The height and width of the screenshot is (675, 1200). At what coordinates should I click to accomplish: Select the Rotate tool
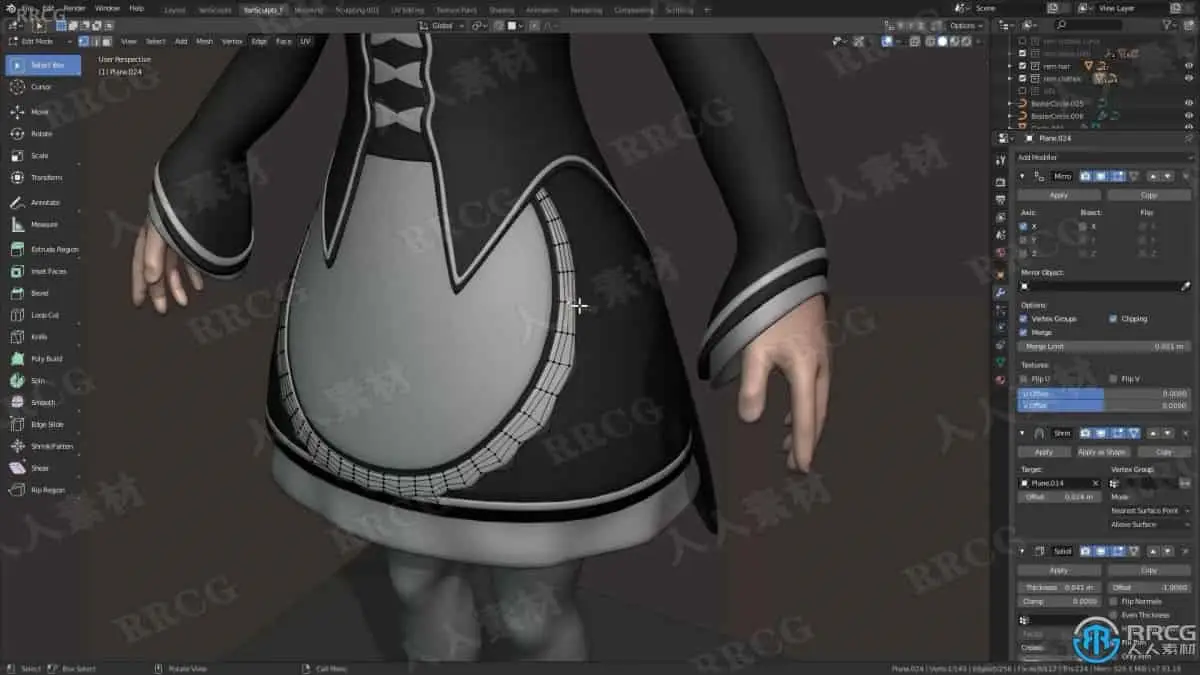pyautogui.click(x=41, y=134)
